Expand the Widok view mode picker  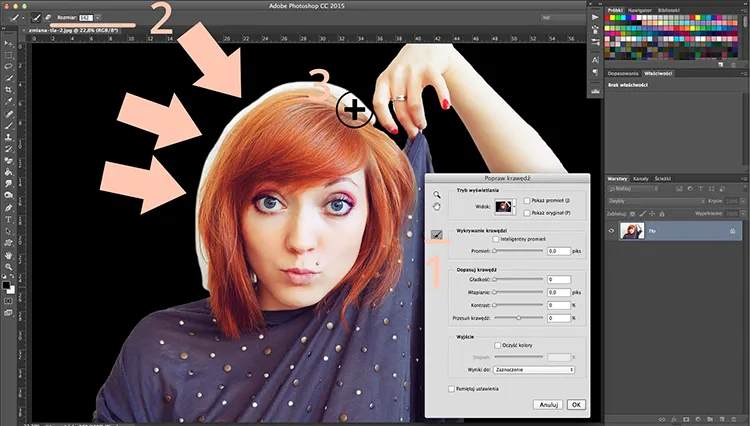(x=506, y=206)
